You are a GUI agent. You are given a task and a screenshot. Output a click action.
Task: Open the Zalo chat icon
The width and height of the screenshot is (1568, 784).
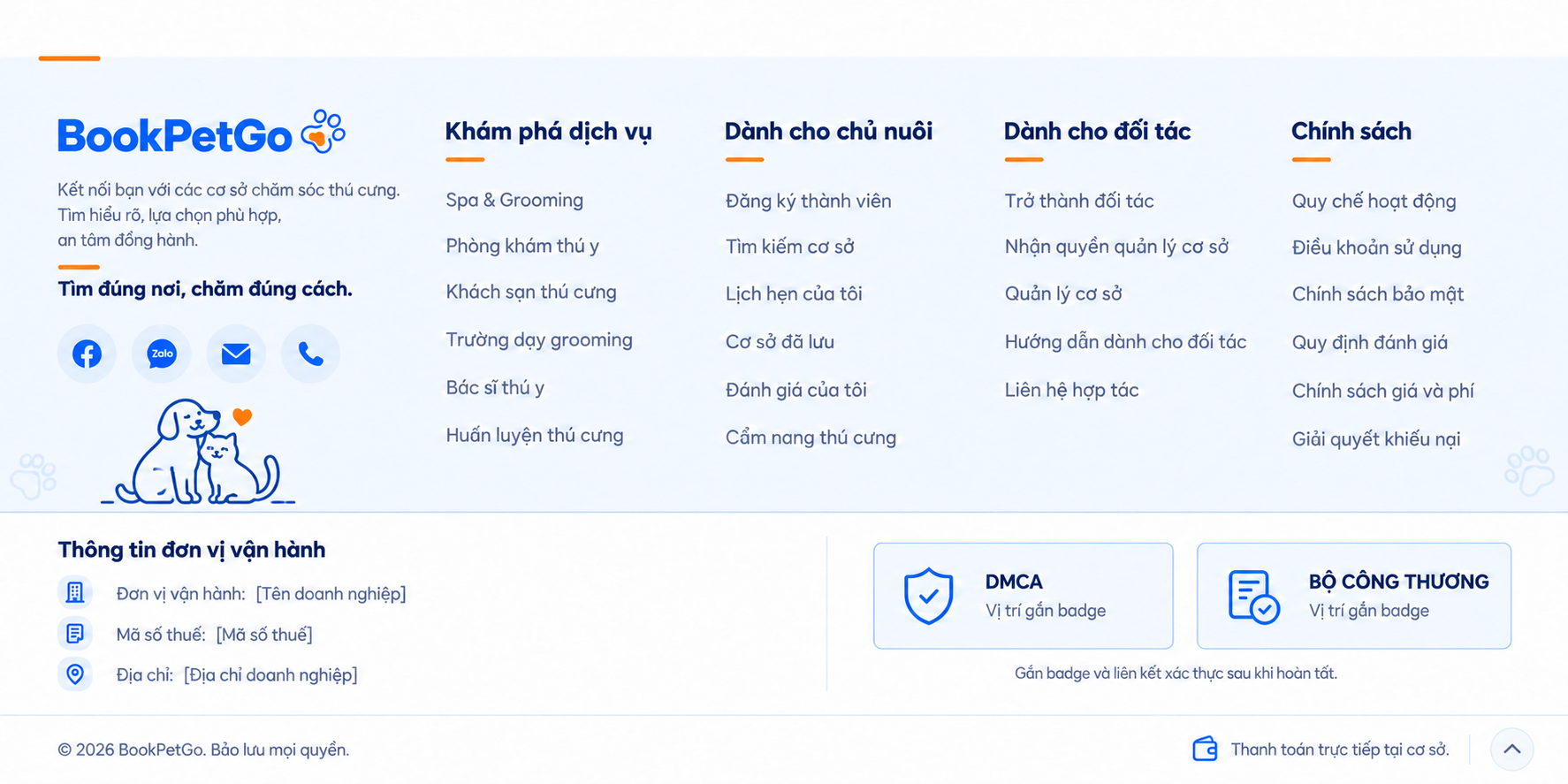pyautogui.click(x=162, y=354)
